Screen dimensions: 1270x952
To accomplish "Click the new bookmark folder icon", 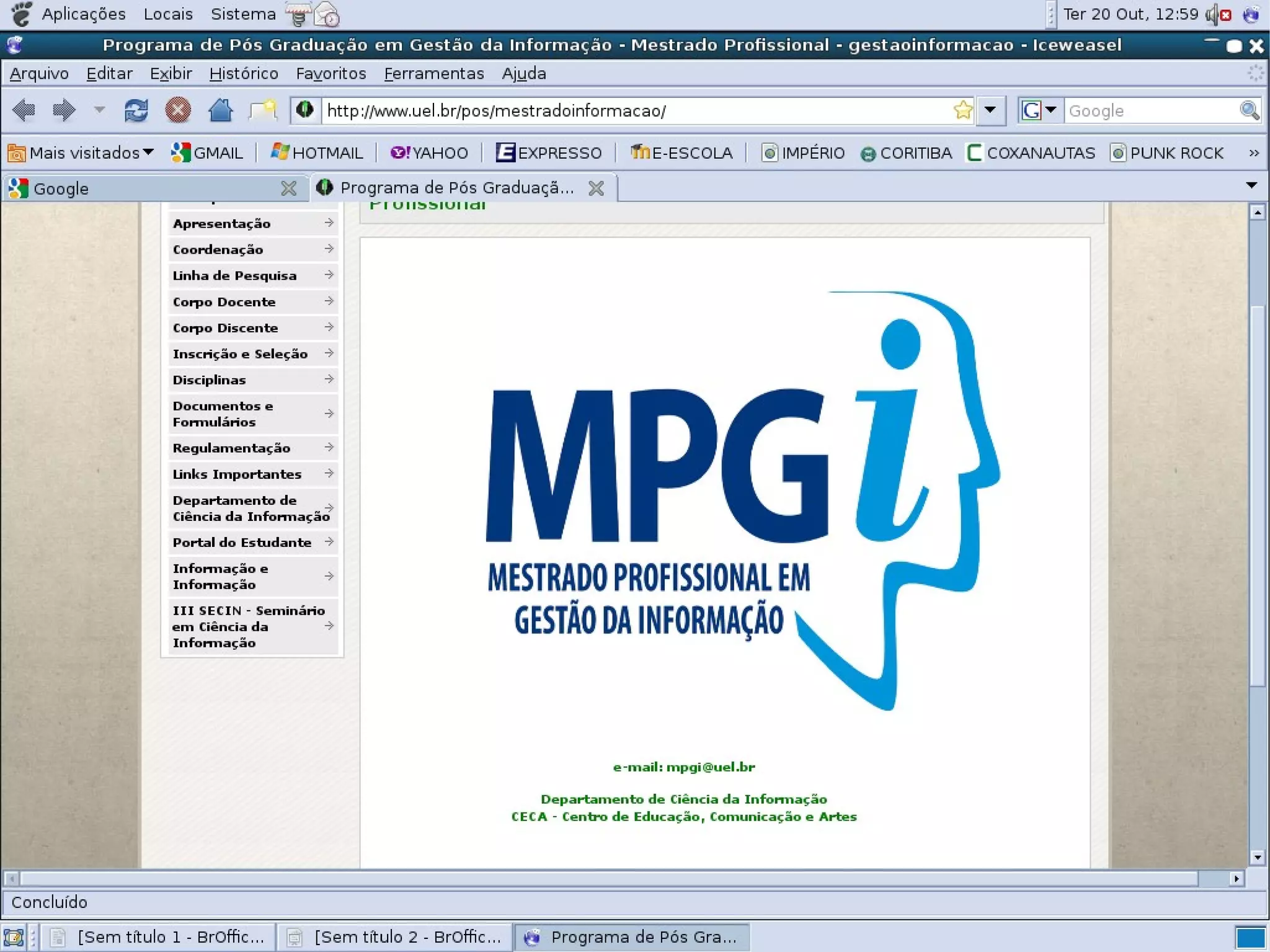I will click(263, 110).
